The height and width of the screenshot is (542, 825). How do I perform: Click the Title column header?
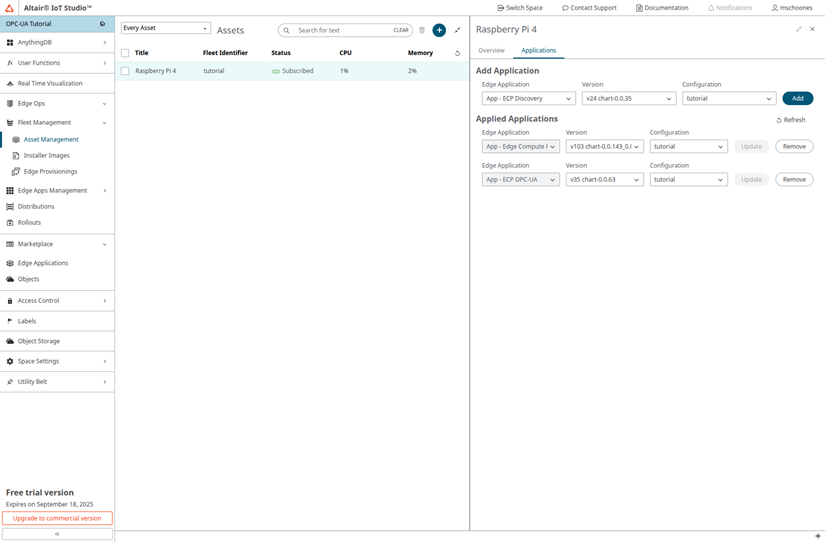[142, 53]
